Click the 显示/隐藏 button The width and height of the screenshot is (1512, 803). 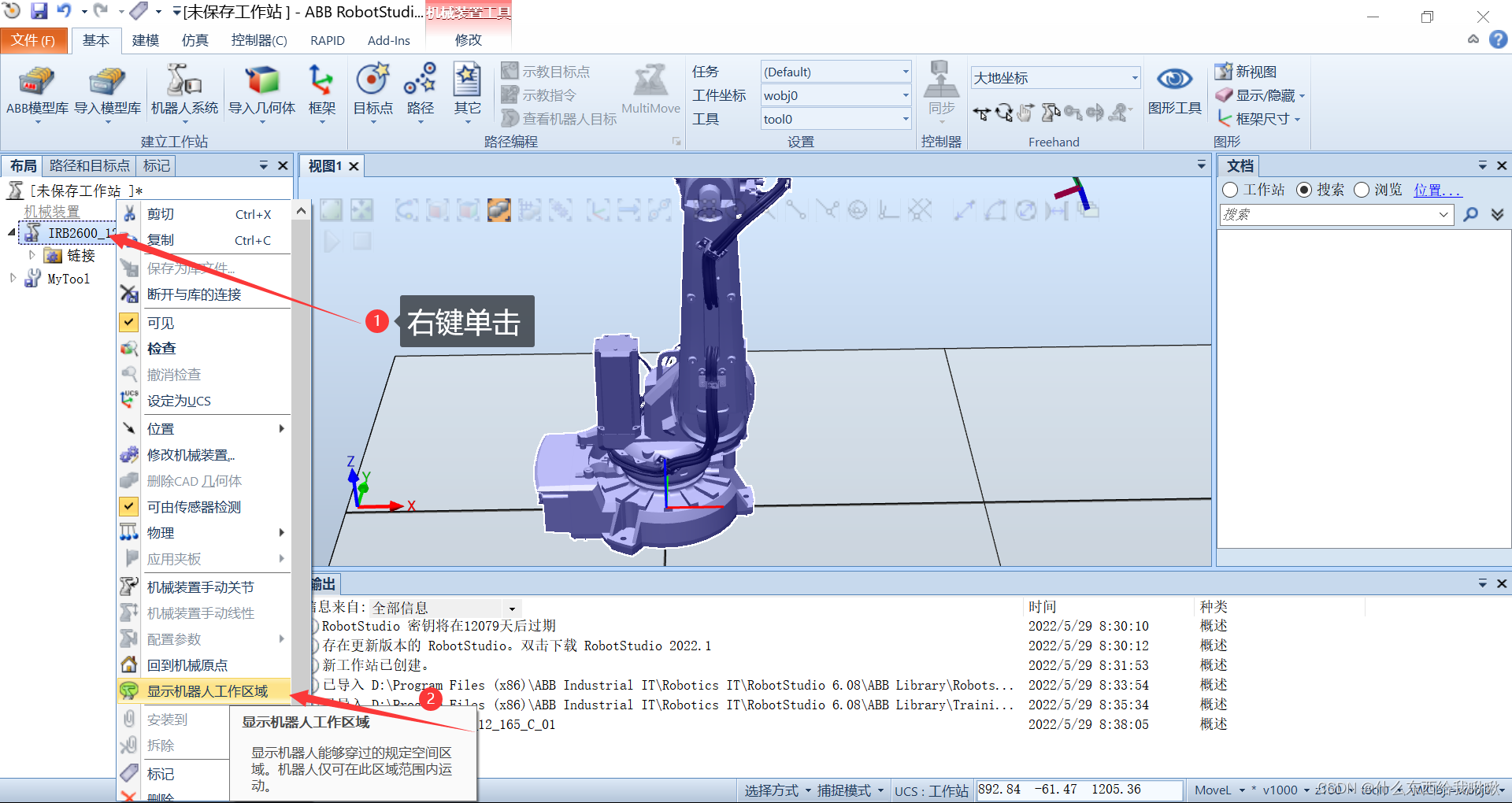click(x=1260, y=95)
